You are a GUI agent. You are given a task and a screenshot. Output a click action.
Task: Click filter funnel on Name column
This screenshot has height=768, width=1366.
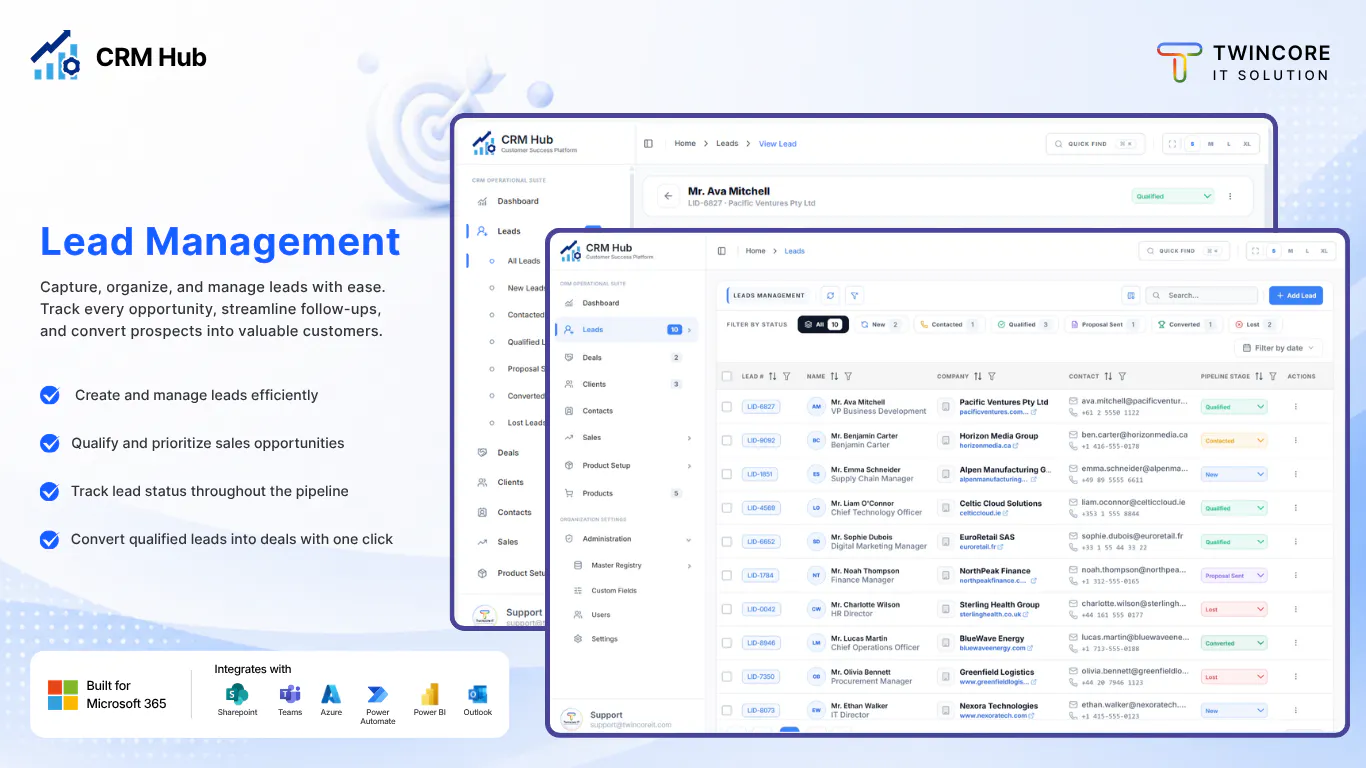pyautogui.click(x=848, y=376)
